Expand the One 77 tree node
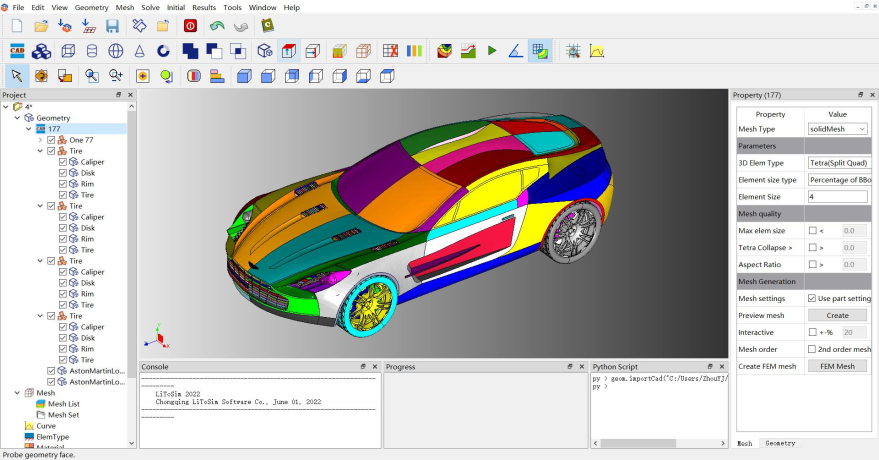879x460 pixels. tap(40, 140)
